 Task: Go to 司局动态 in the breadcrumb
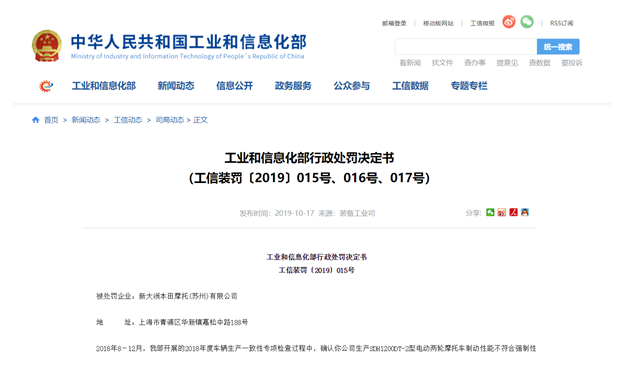pyautogui.click(x=170, y=120)
